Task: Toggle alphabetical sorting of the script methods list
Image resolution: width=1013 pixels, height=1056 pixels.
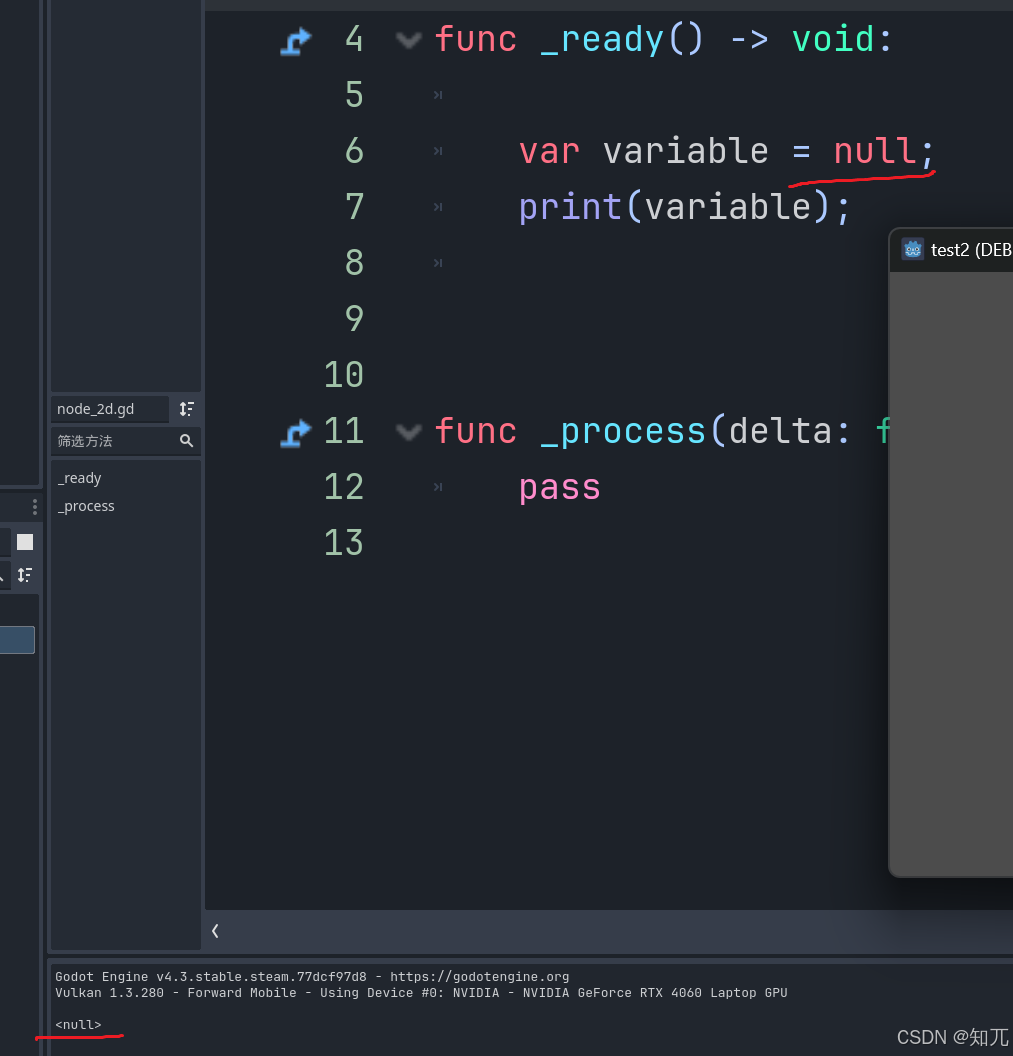Action: 186,409
